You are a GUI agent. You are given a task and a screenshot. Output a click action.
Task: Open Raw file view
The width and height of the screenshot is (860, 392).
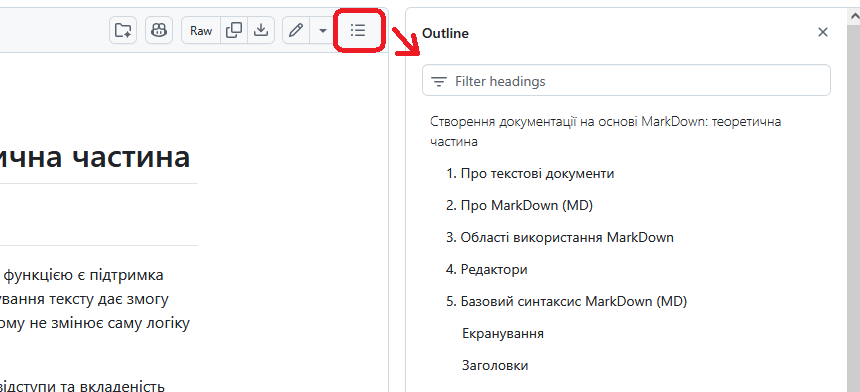201,30
